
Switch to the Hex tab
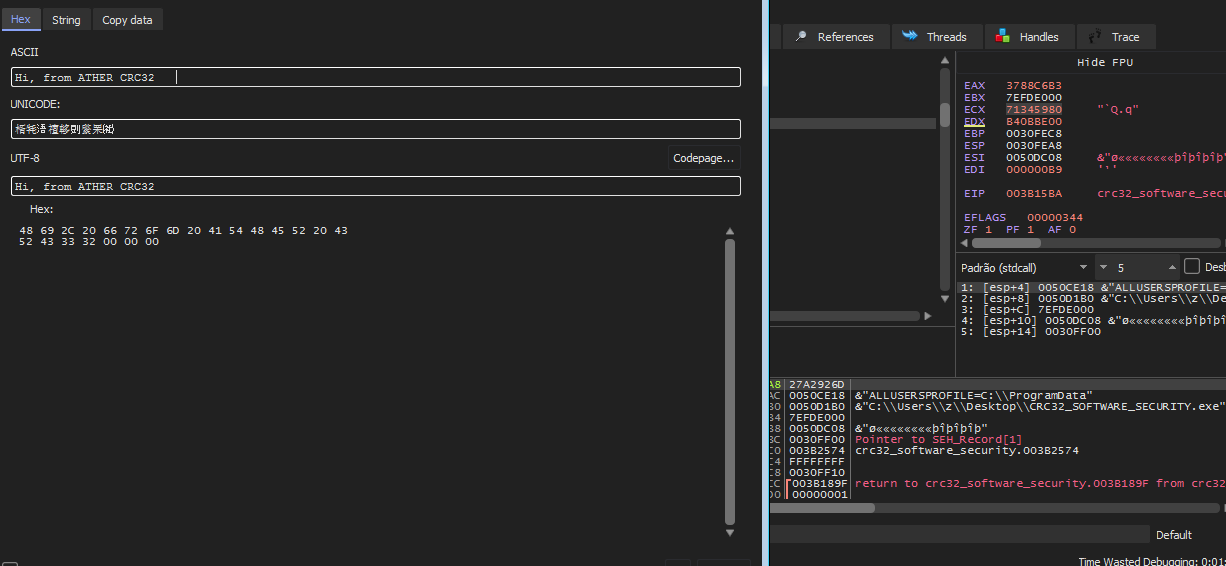pos(20,20)
